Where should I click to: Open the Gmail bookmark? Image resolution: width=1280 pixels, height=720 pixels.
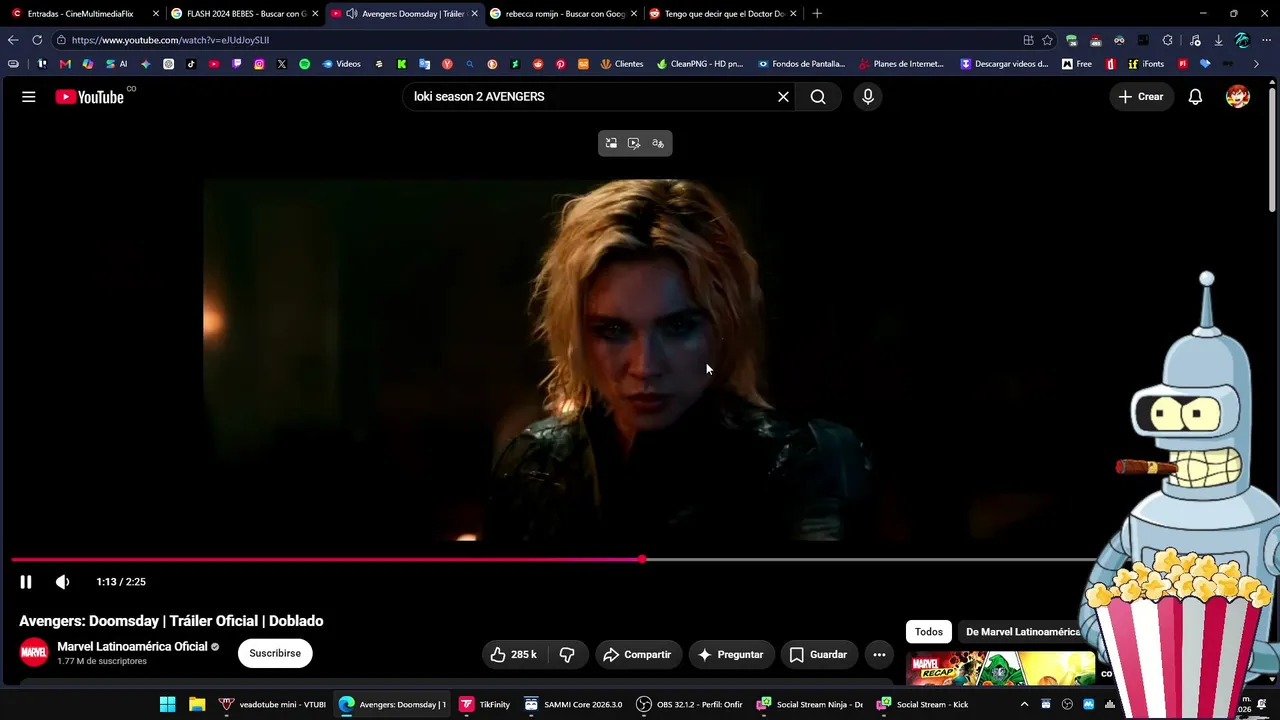pyautogui.click(x=65, y=64)
